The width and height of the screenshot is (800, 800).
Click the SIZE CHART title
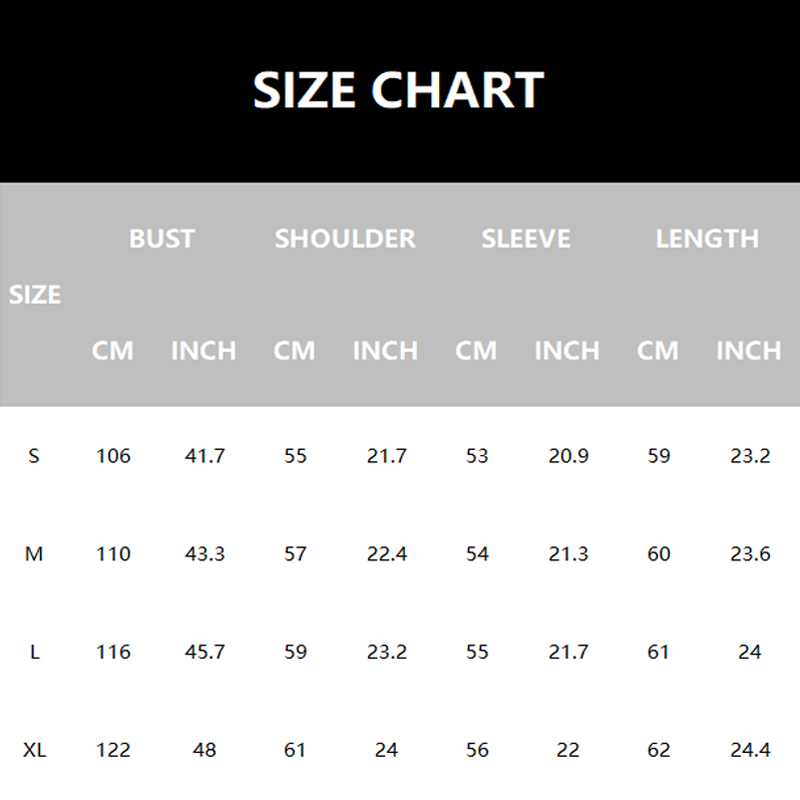[398, 91]
